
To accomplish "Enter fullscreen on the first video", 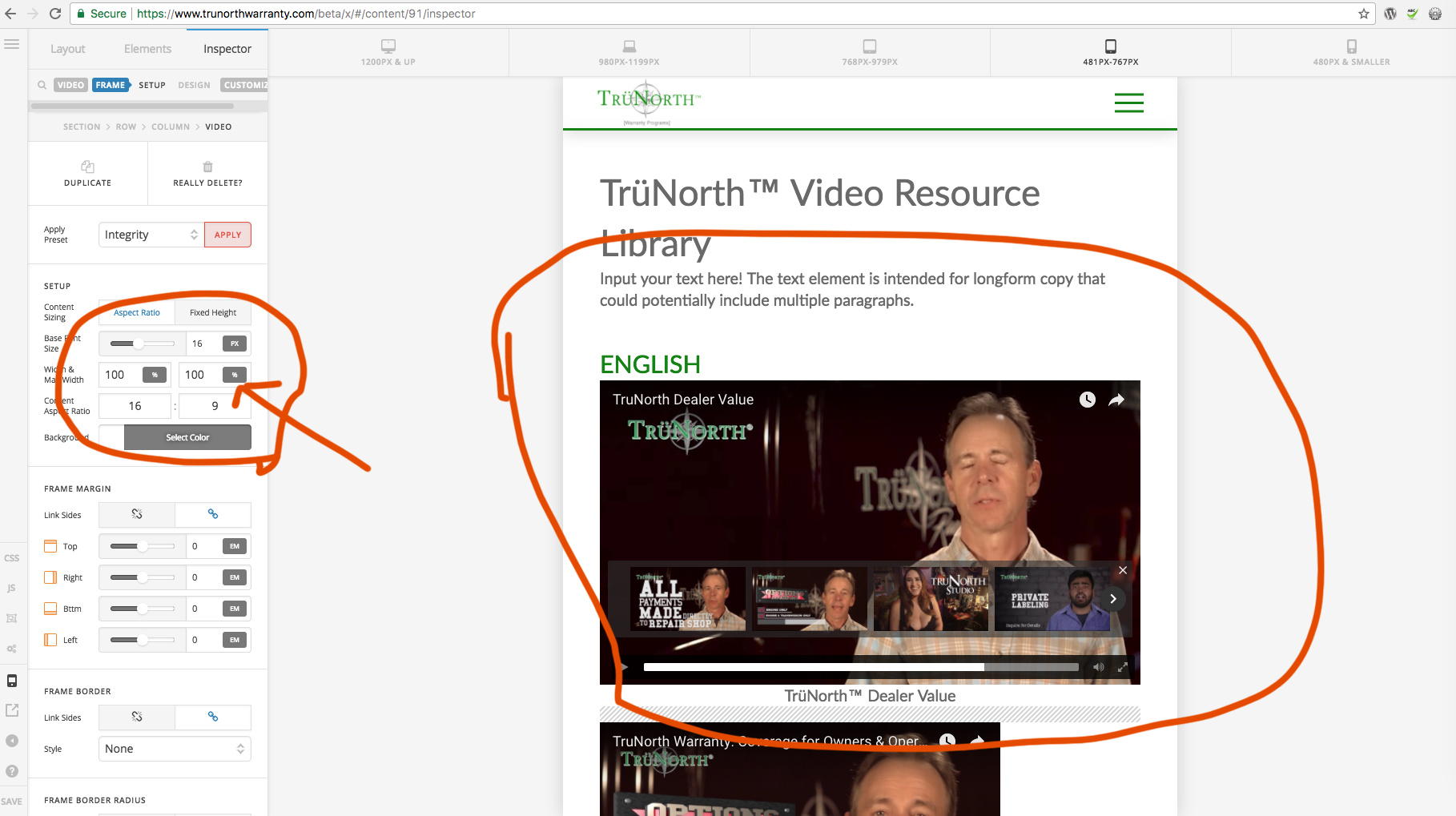I will (x=1123, y=667).
